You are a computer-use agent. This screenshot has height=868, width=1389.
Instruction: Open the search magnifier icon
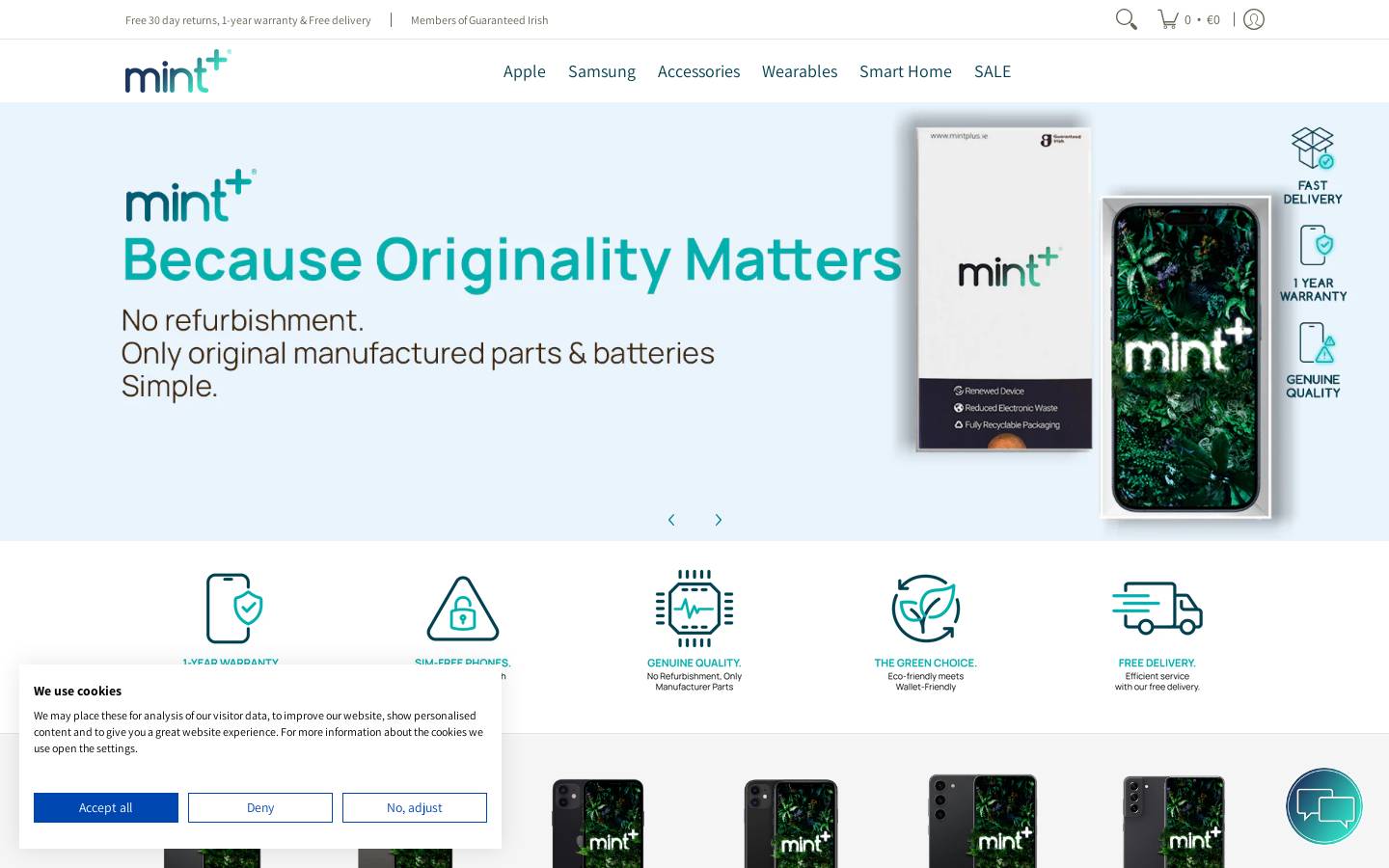click(x=1126, y=19)
